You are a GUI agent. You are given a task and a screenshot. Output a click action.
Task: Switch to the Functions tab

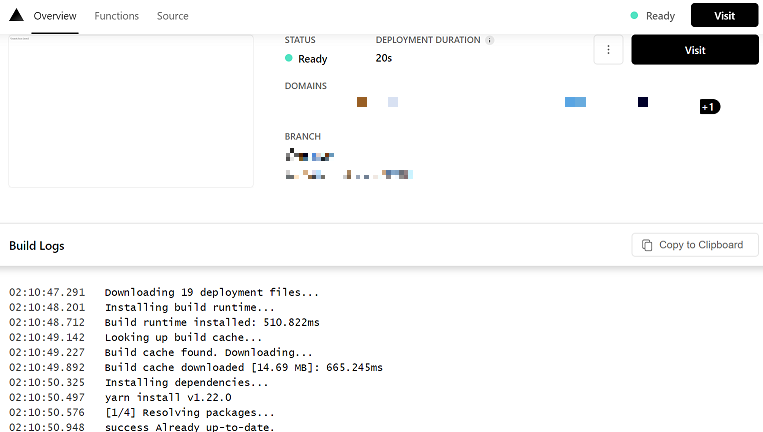tap(116, 16)
